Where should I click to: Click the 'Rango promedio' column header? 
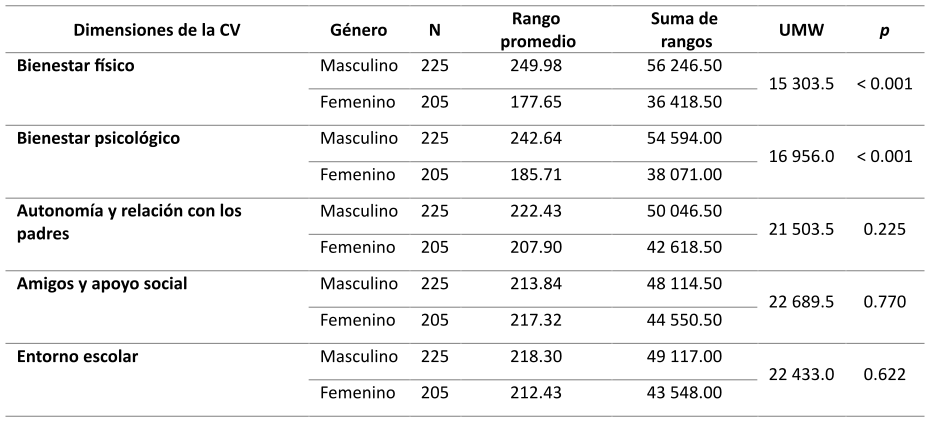(541, 30)
